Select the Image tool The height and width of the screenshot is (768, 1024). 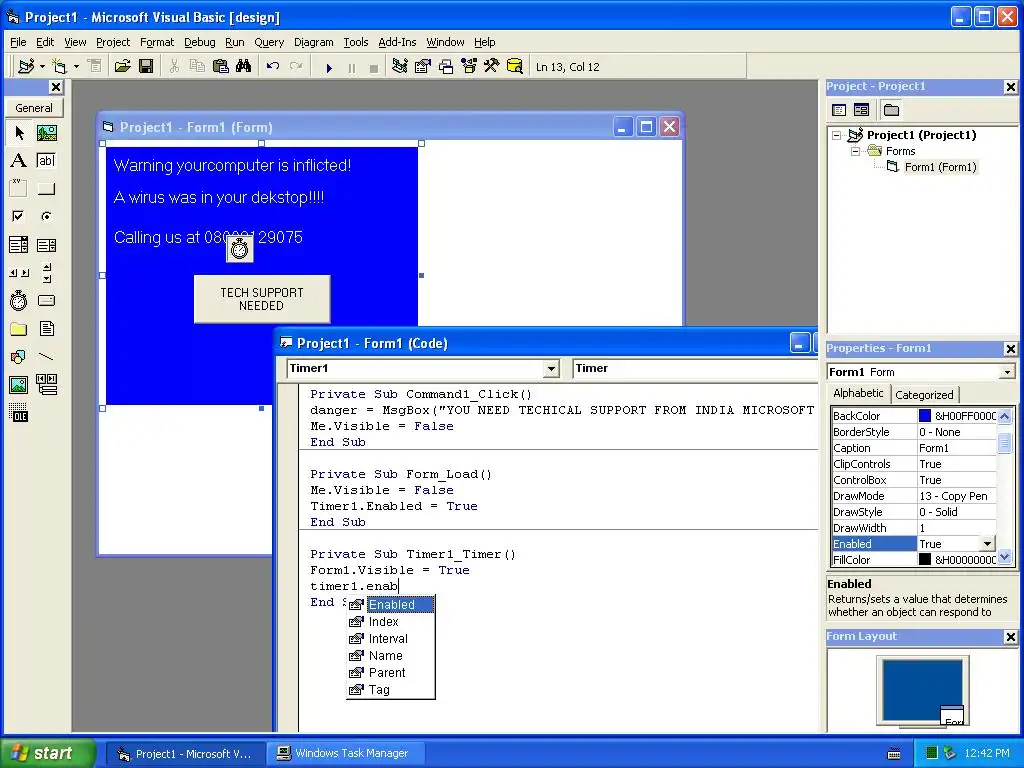click(19, 385)
